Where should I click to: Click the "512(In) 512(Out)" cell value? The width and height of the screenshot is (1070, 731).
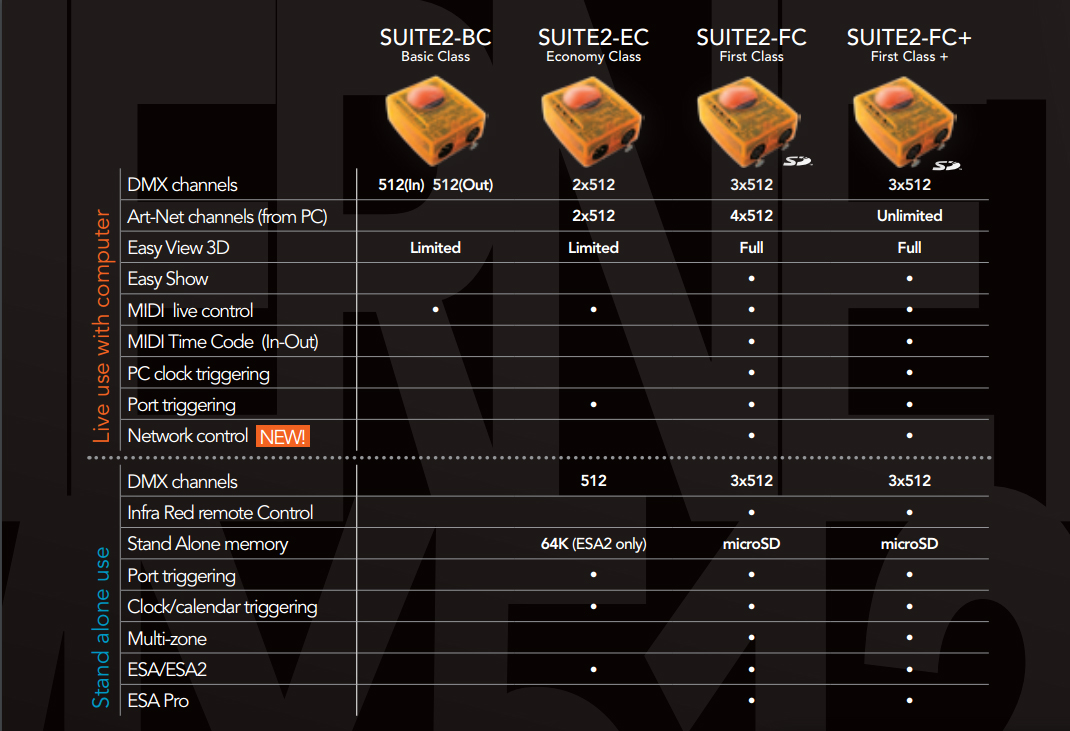435,185
